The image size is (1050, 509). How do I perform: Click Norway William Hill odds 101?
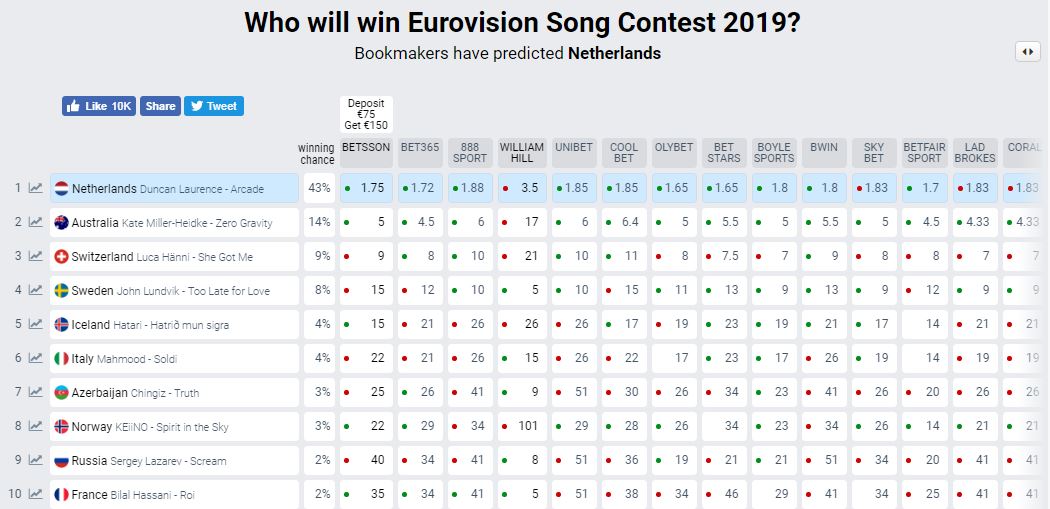[522, 427]
